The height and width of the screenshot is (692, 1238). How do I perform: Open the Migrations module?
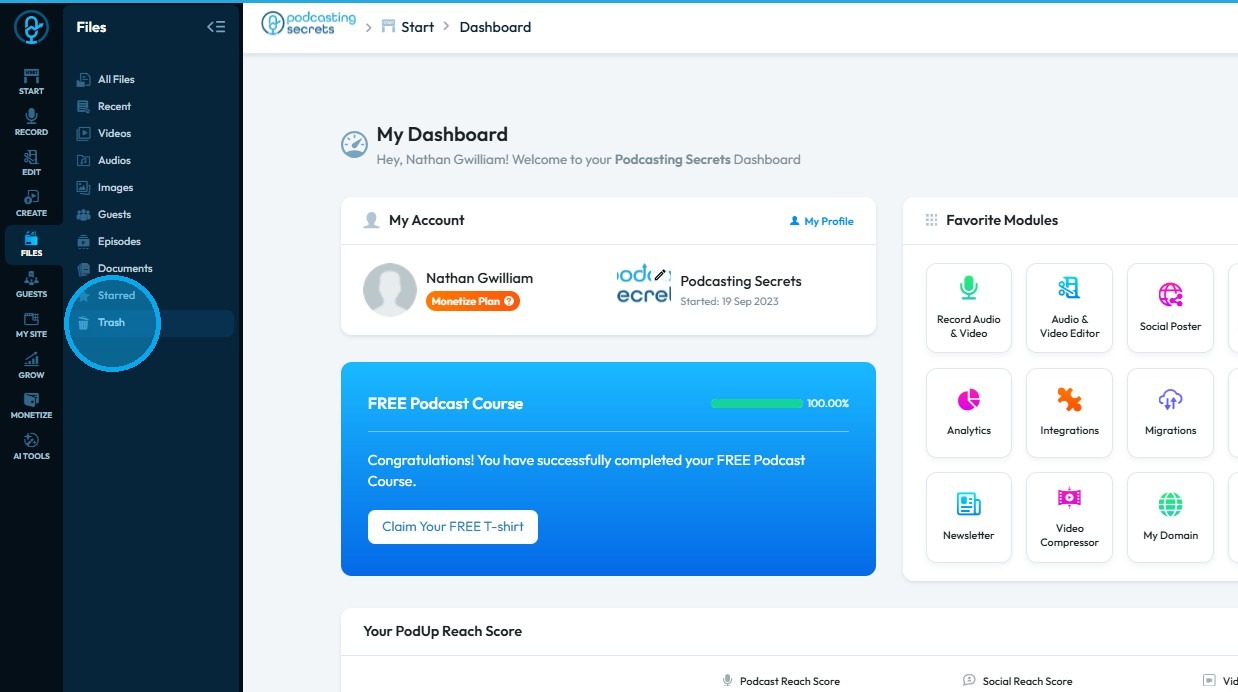[1170, 413]
